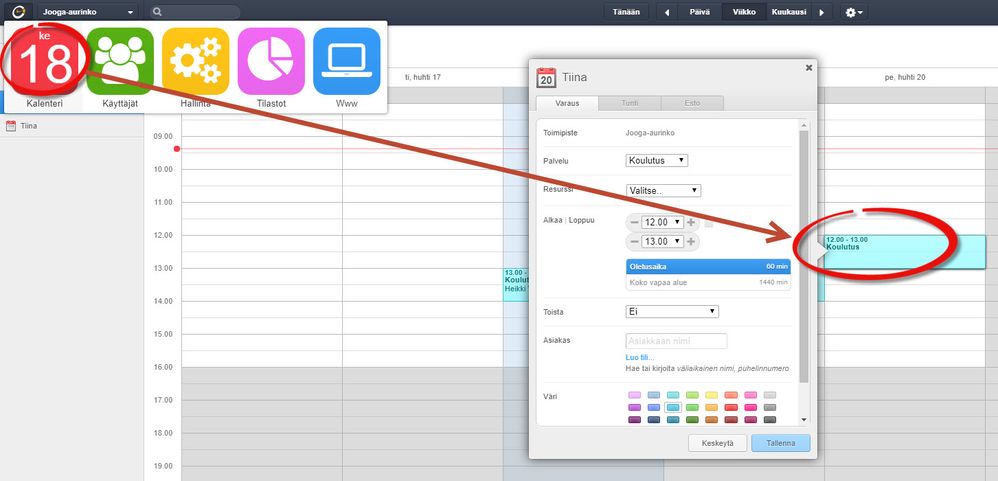Decrease start time with minus button
Viewport: 998px width, 481px height.
(635, 223)
